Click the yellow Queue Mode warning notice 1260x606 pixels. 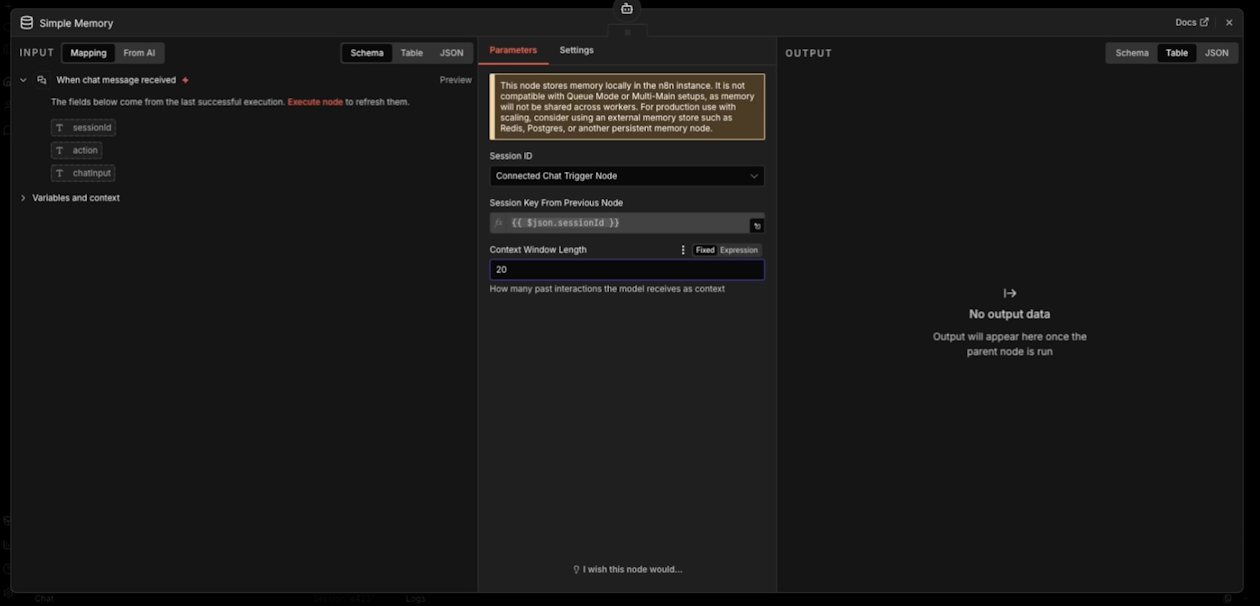pos(627,107)
